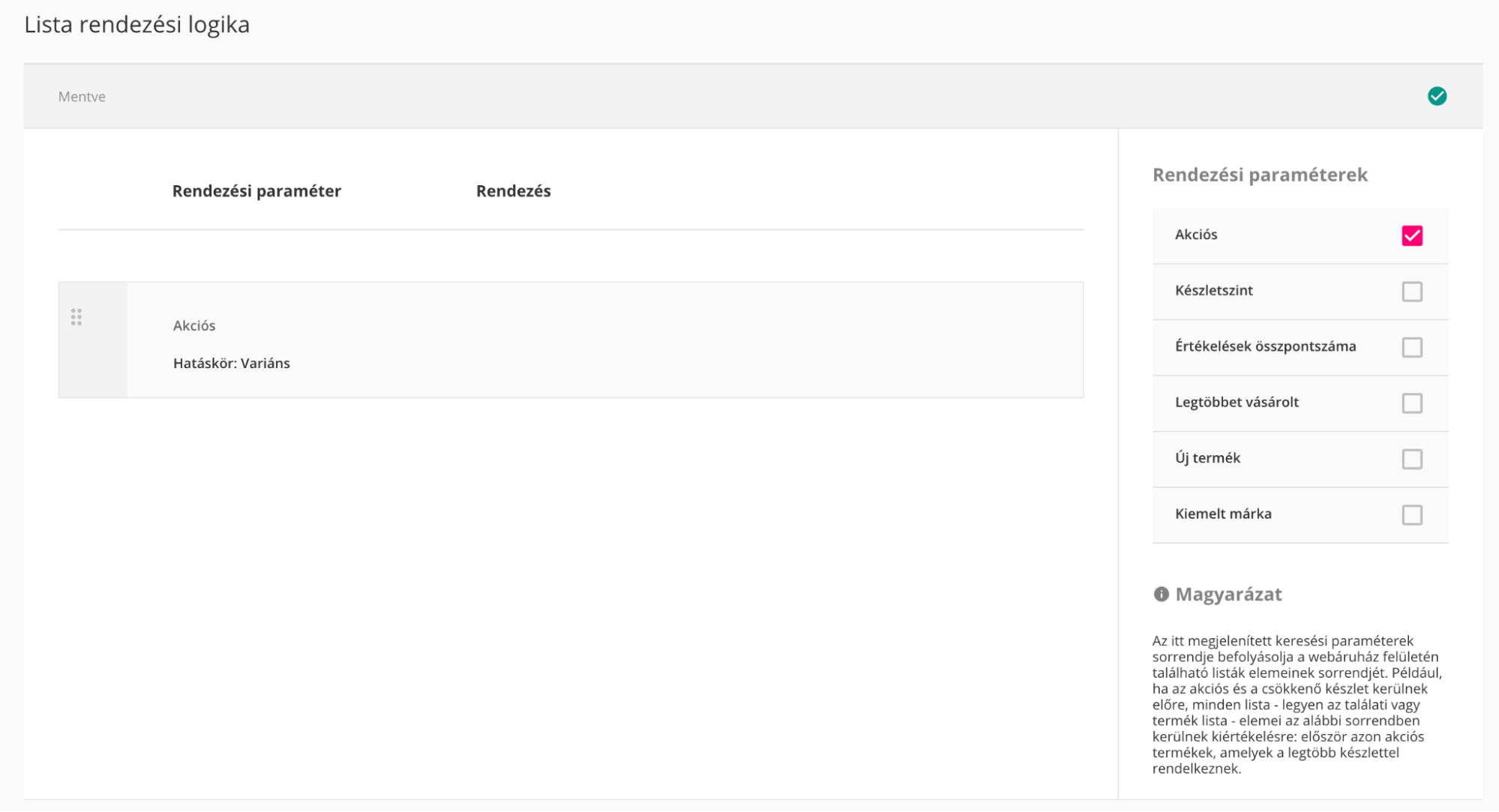Click the explanation paragraph under Magyarázat
The width and height of the screenshot is (1499, 812).
pyautogui.click(x=1296, y=704)
